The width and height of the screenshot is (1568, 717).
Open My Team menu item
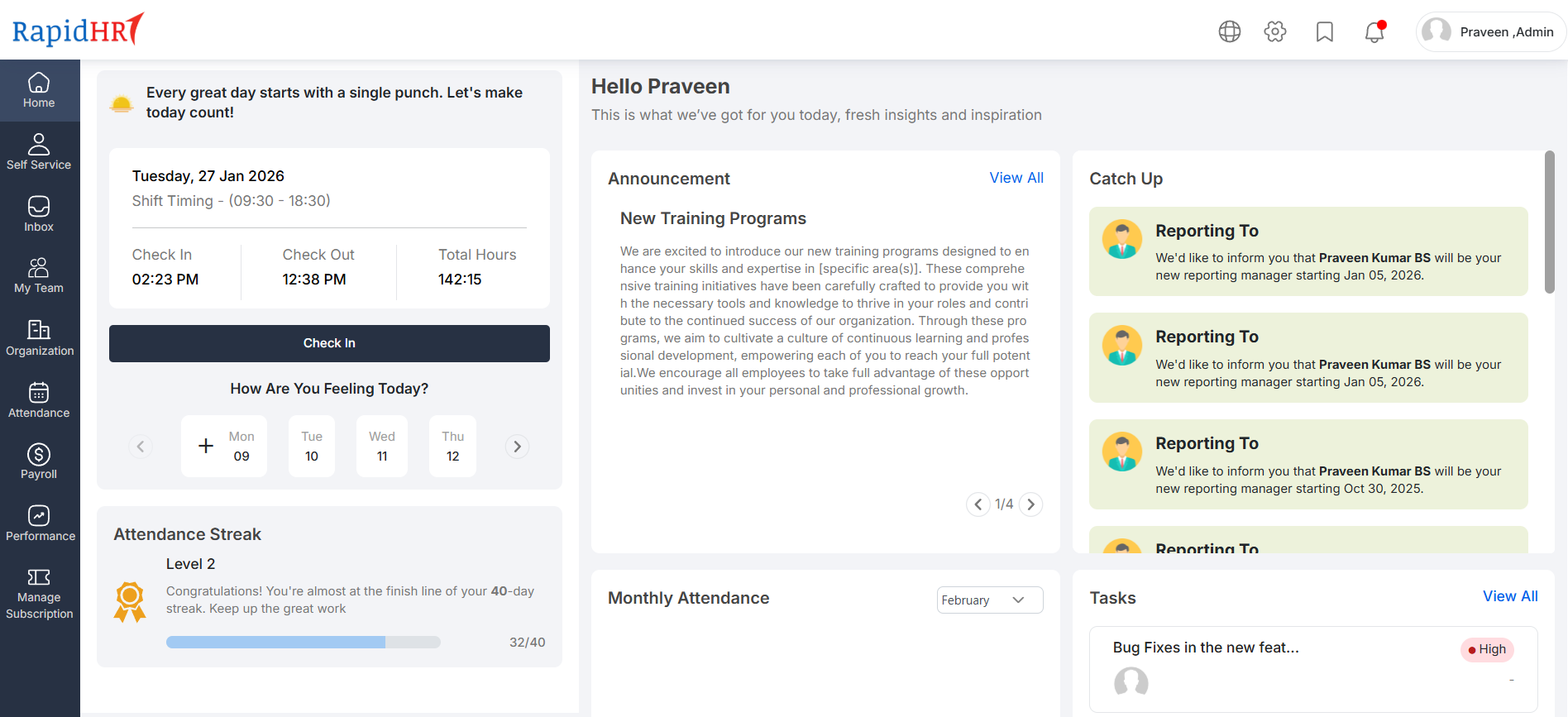pyautogui.click(x=39, y=275)
